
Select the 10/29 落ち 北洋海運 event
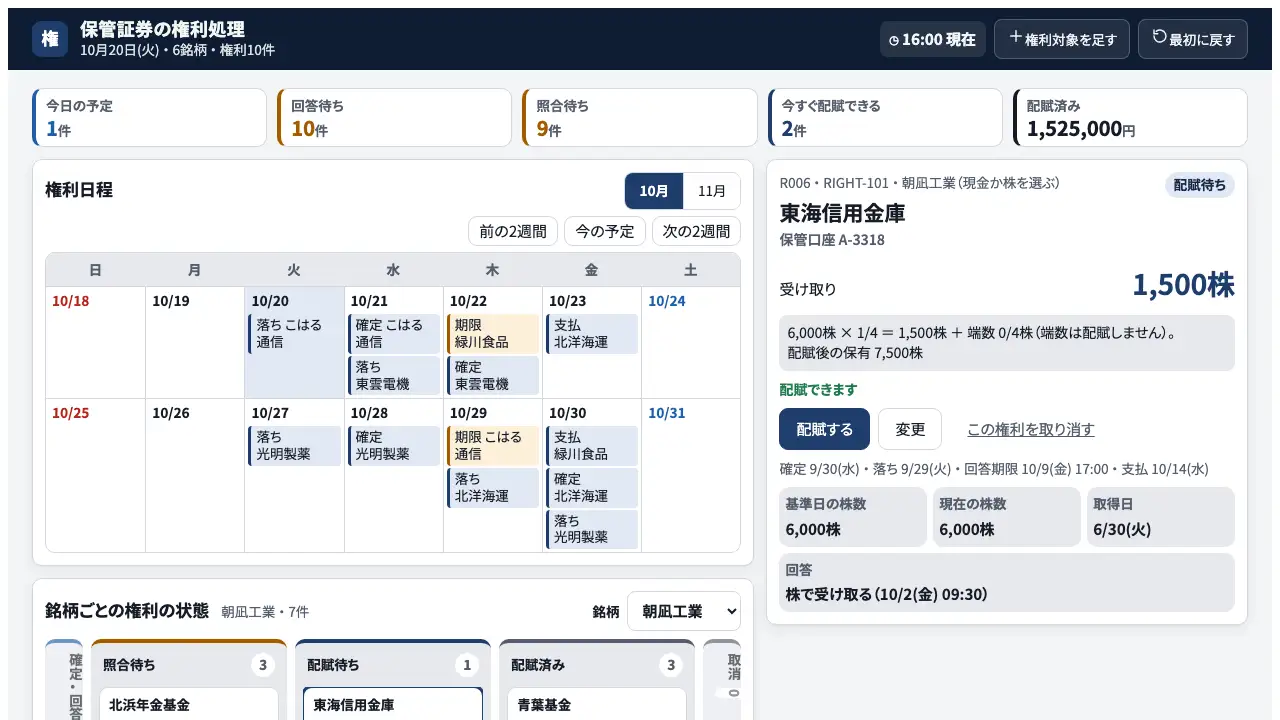tap(493, 488)
